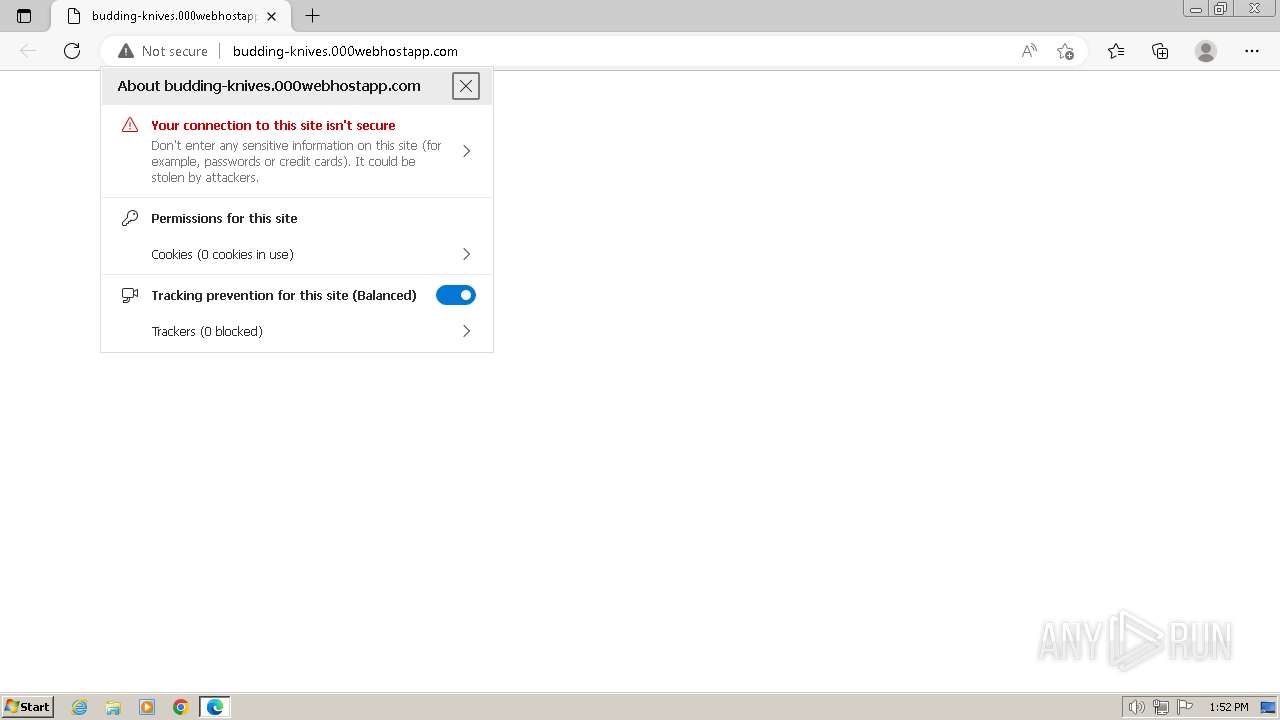
Task: Launch Internet Explorer from taskbar
Action: coord(80,707)
